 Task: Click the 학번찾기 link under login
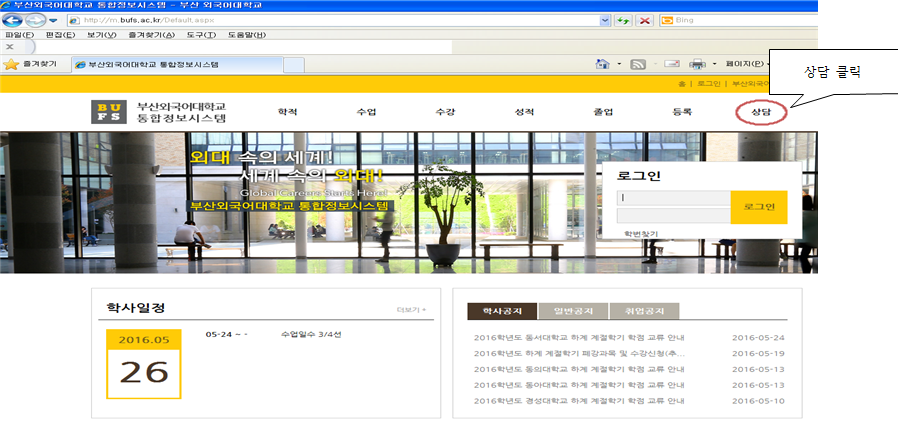click(x=641, y=234)
